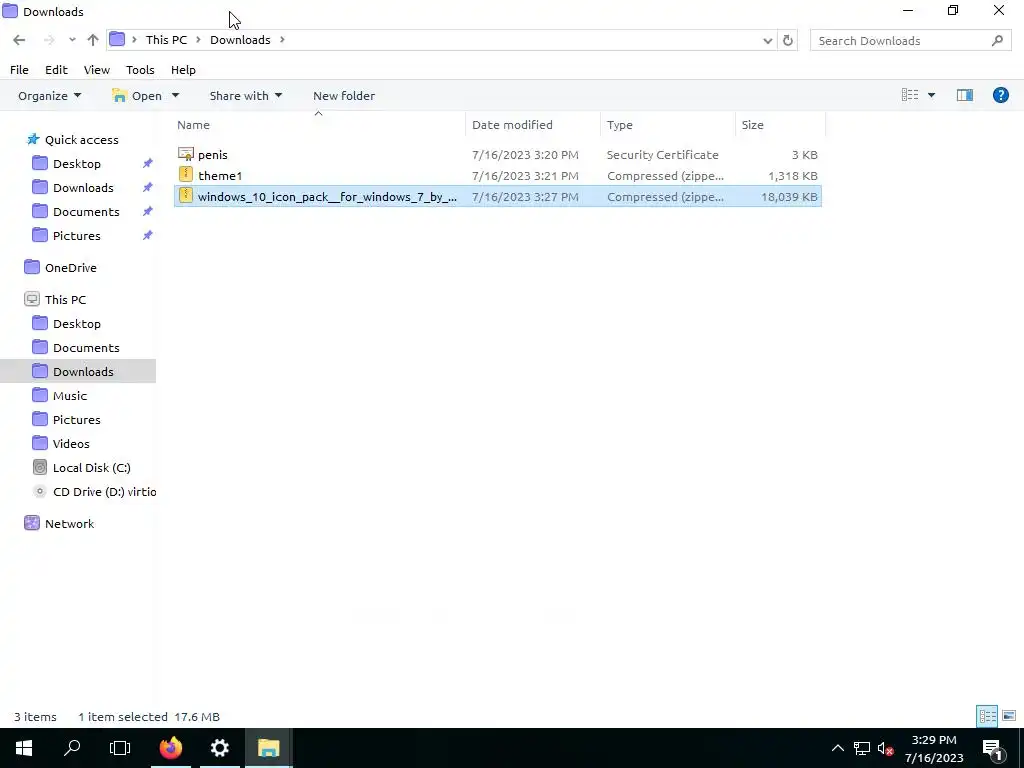Click the certificate icon of penis file
The width and height of the screenshot is (1024, 768).
click(185, 154)
